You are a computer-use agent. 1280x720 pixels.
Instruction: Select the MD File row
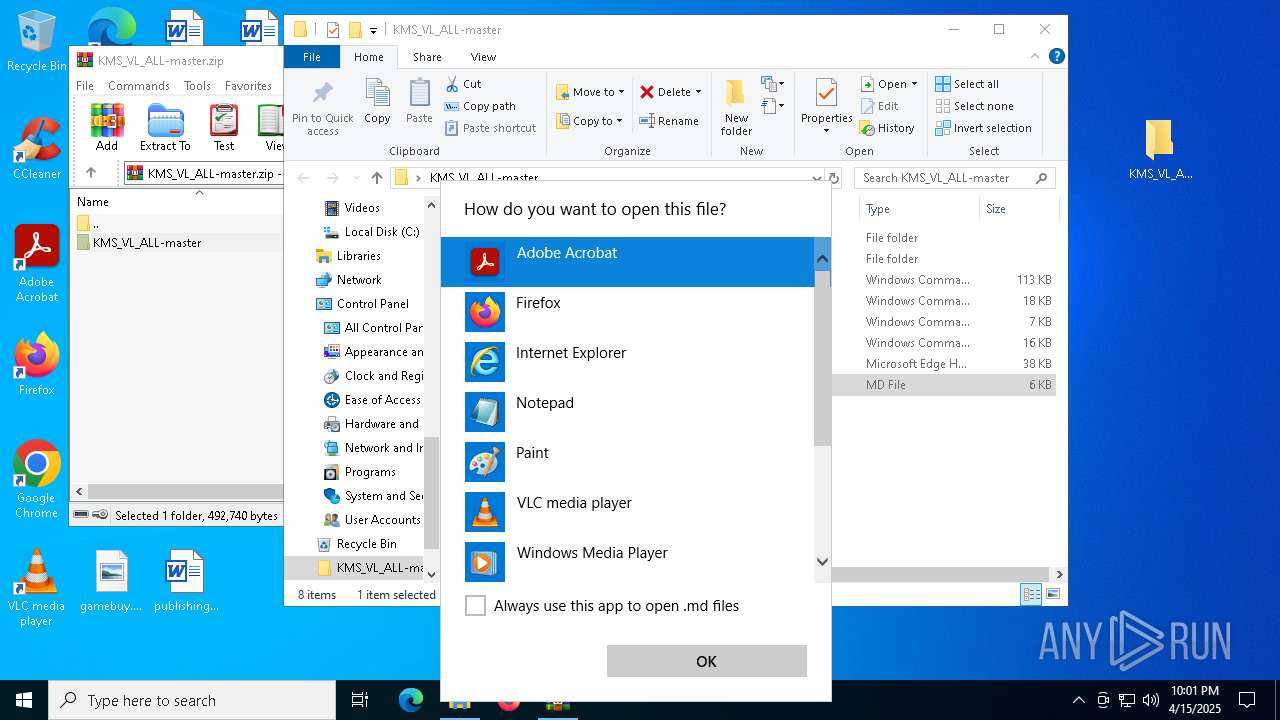945,385
